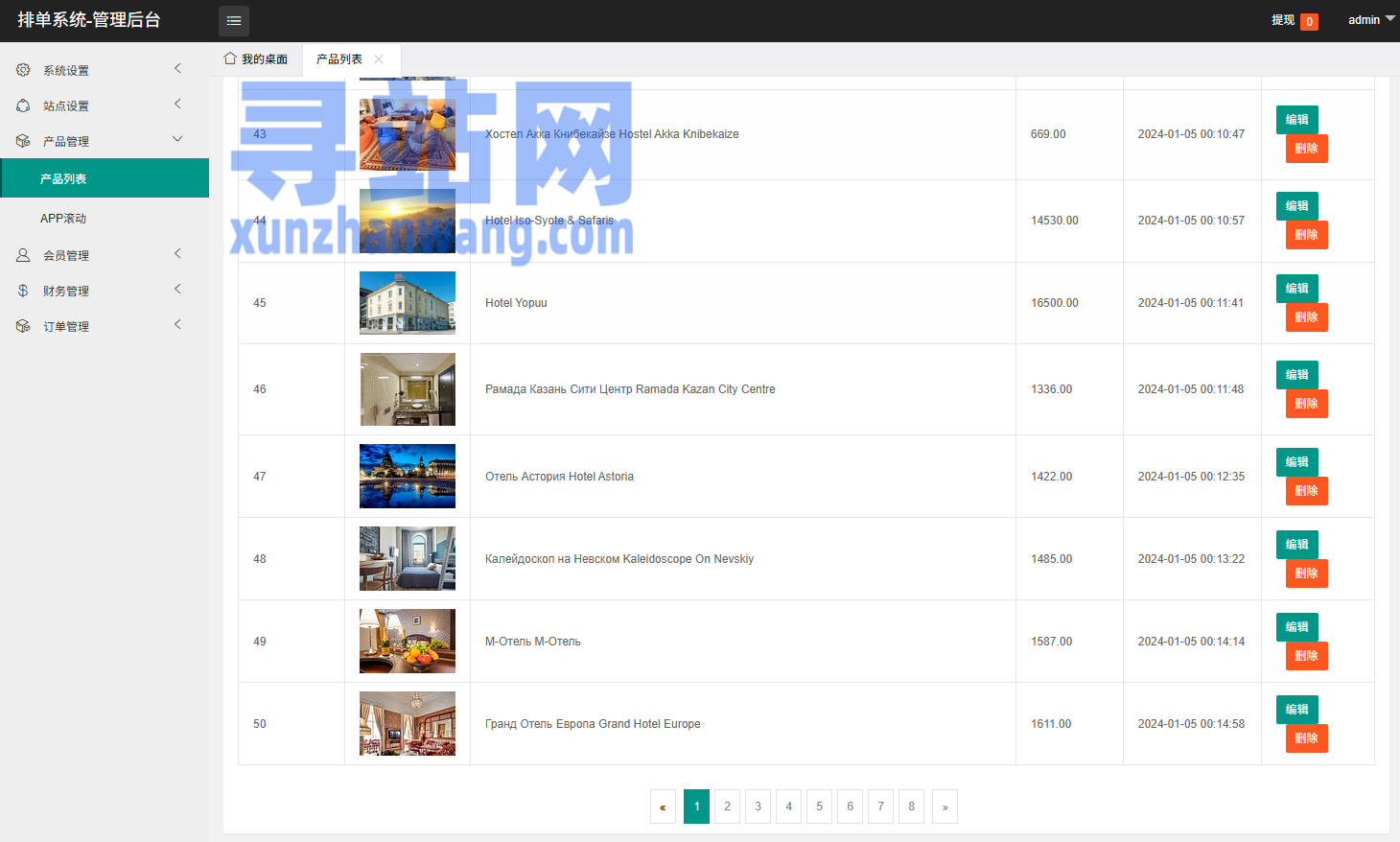Click the 系统设置 gear icon

pyautogui.click(x=23, y=70)
